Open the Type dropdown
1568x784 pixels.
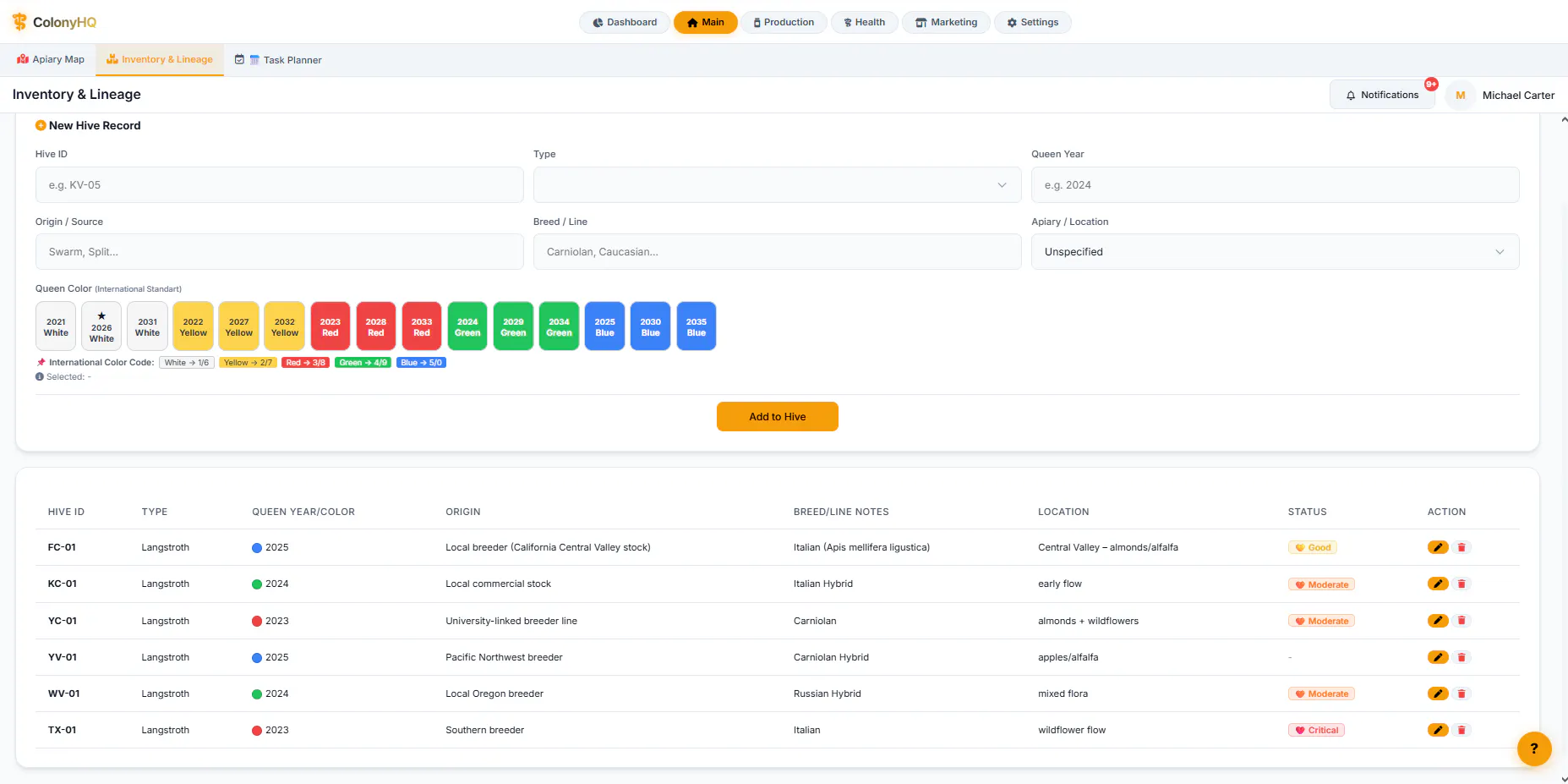tap(777, 185)
